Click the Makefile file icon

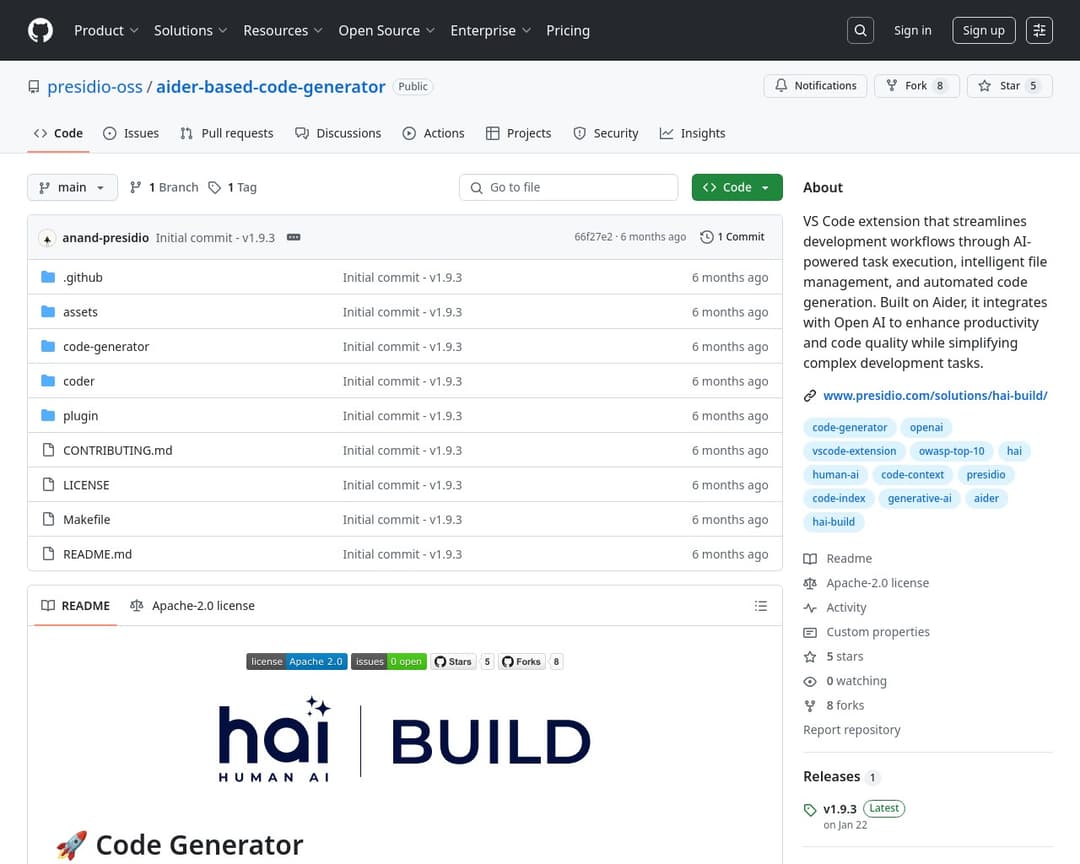pos(48,519)
